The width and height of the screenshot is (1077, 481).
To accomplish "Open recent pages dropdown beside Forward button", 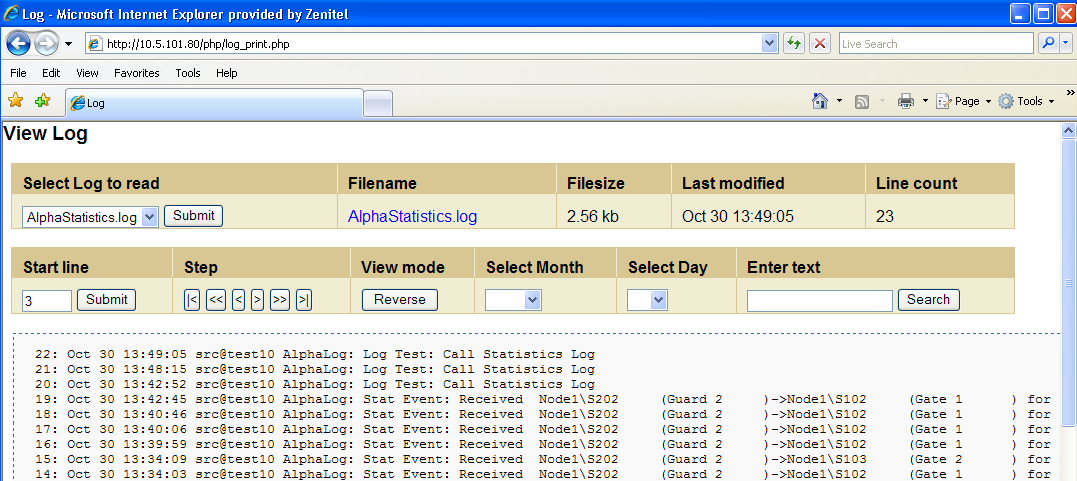I will point(68,45).
